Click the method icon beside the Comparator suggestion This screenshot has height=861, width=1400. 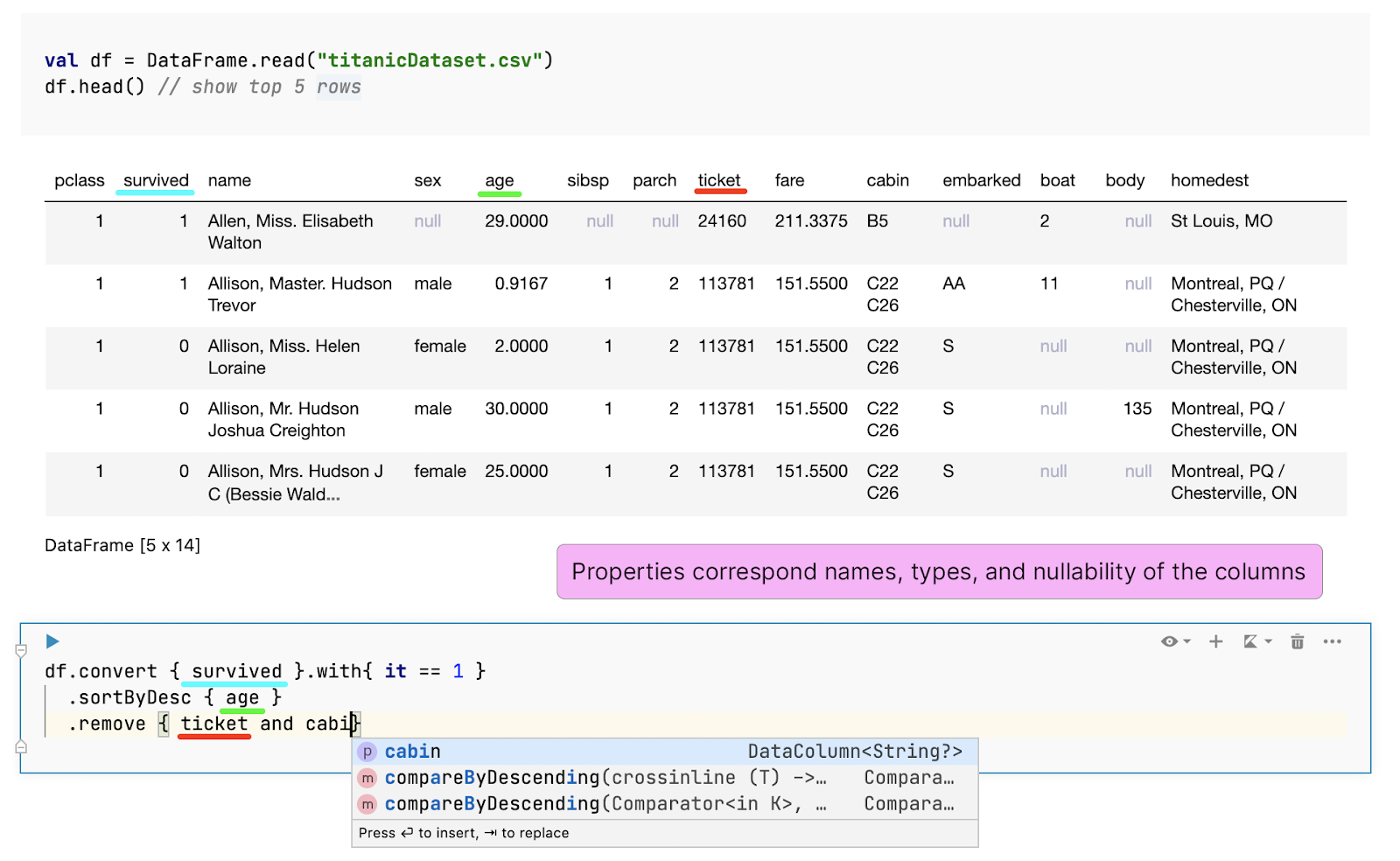[x=367, y=804]
